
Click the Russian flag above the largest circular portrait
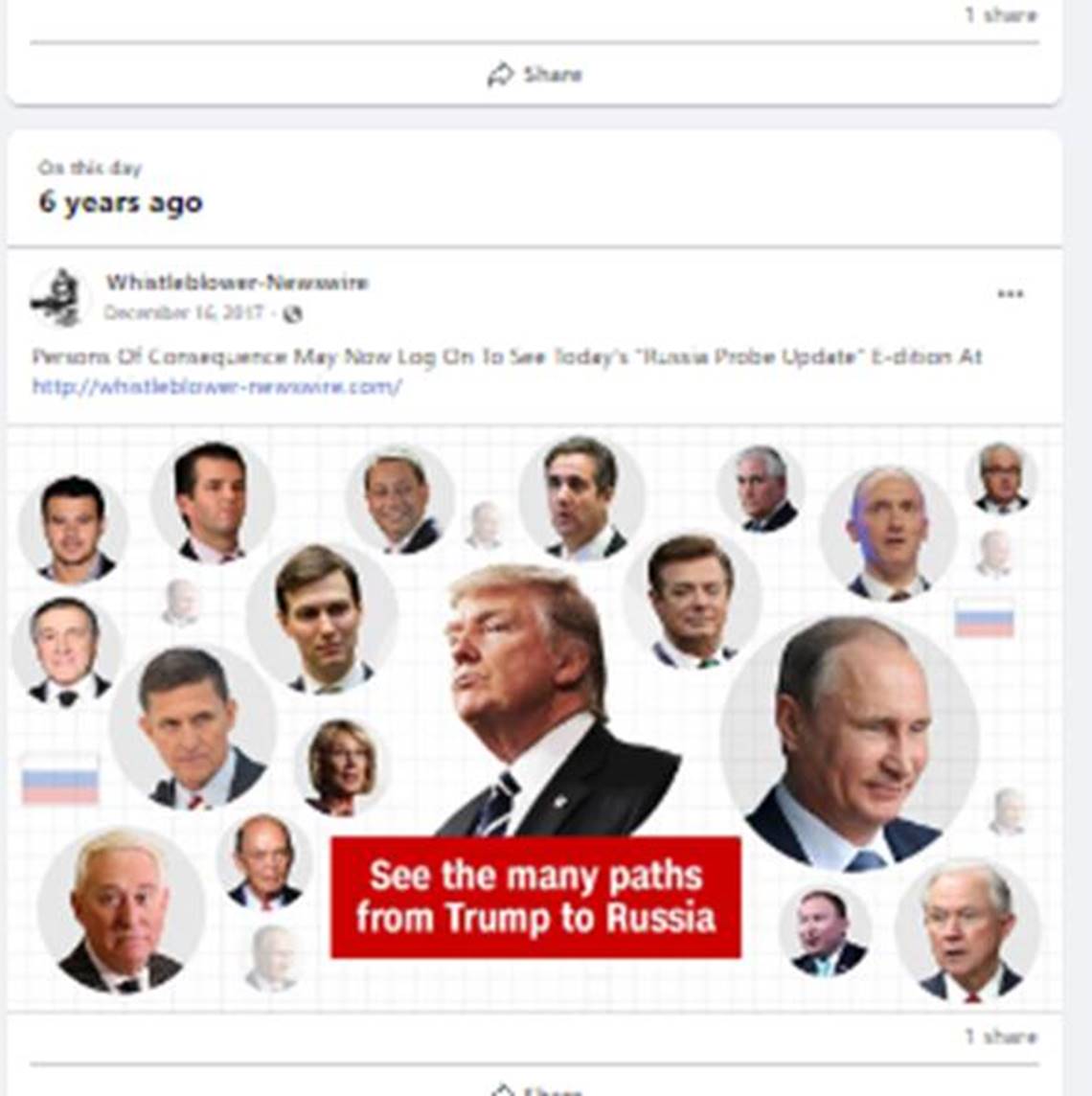[x=985, y=618]
